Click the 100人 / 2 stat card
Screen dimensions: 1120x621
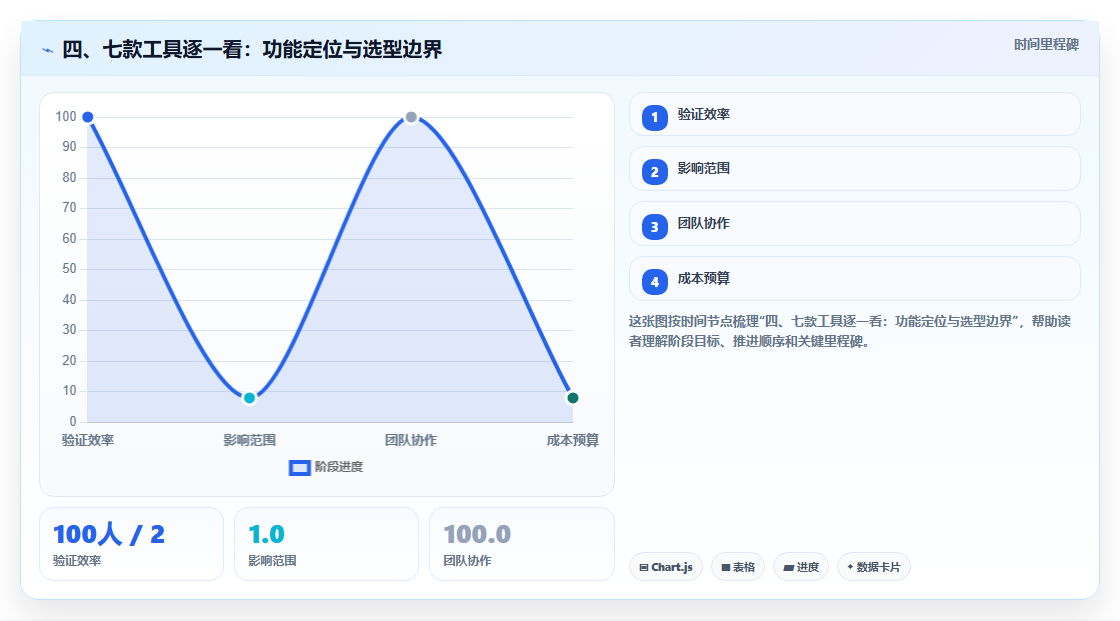coord(131,544)
